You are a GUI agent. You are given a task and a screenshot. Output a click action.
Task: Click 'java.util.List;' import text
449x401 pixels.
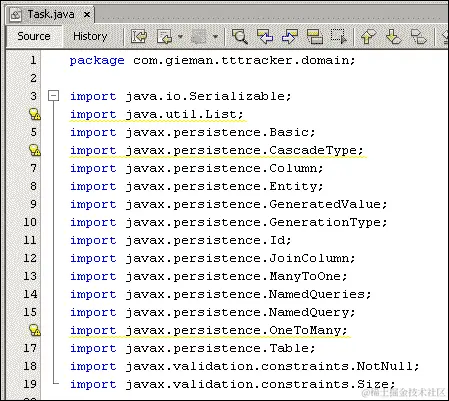point(184,114)
